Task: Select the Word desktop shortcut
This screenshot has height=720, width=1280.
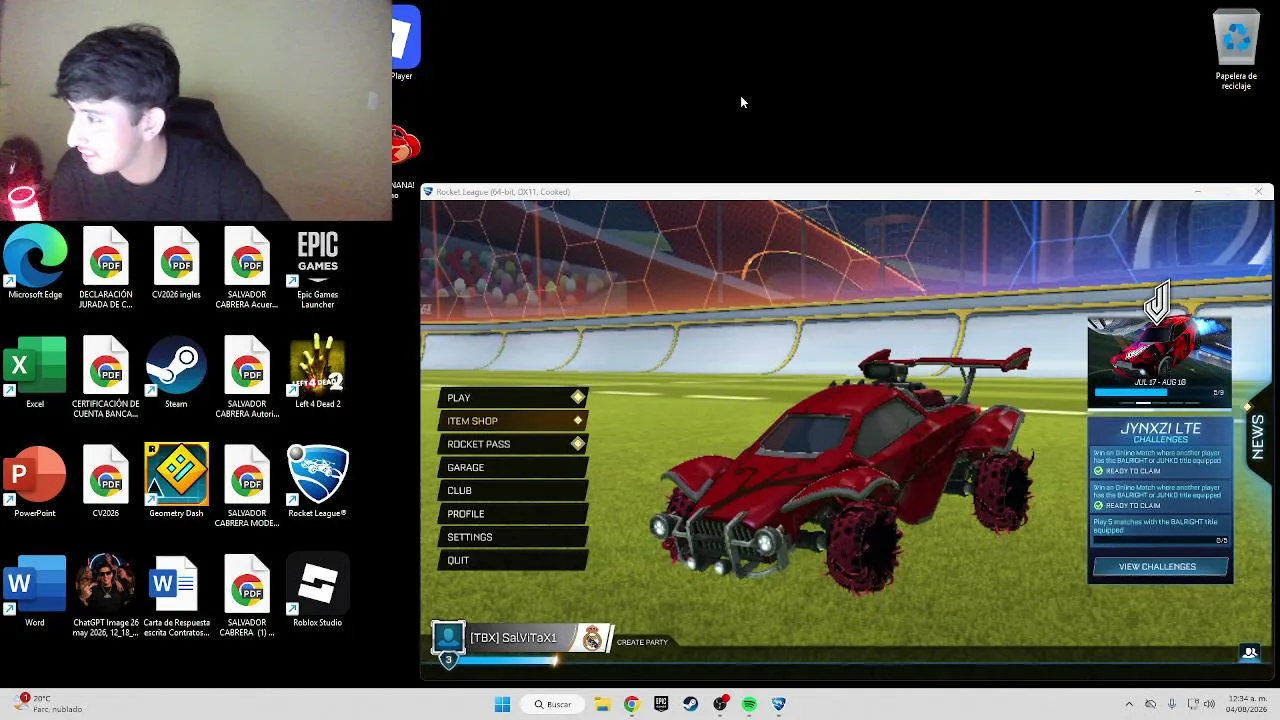Action: coord(35,592)
